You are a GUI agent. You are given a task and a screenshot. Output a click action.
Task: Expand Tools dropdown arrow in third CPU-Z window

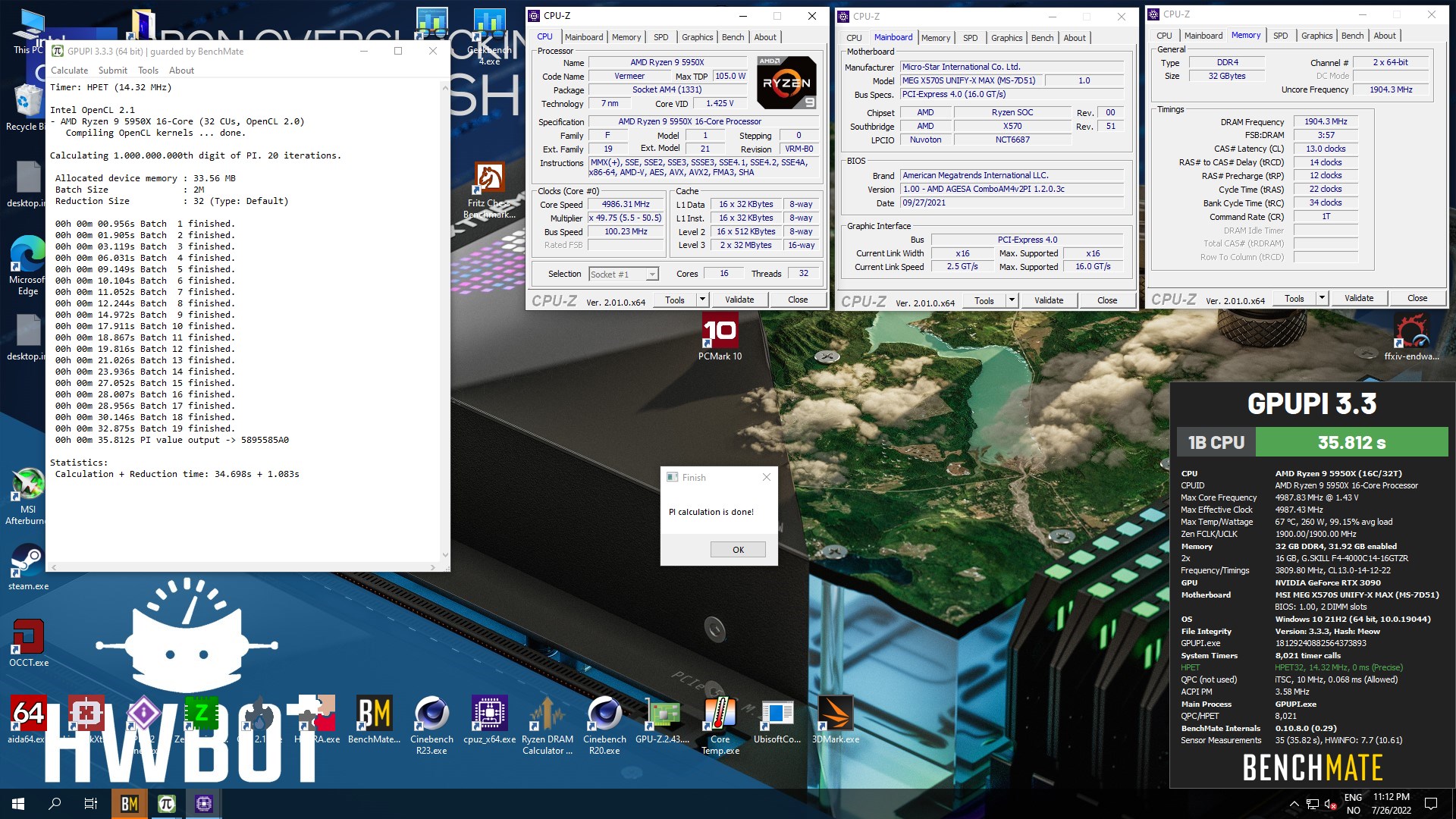[1322, 298]
